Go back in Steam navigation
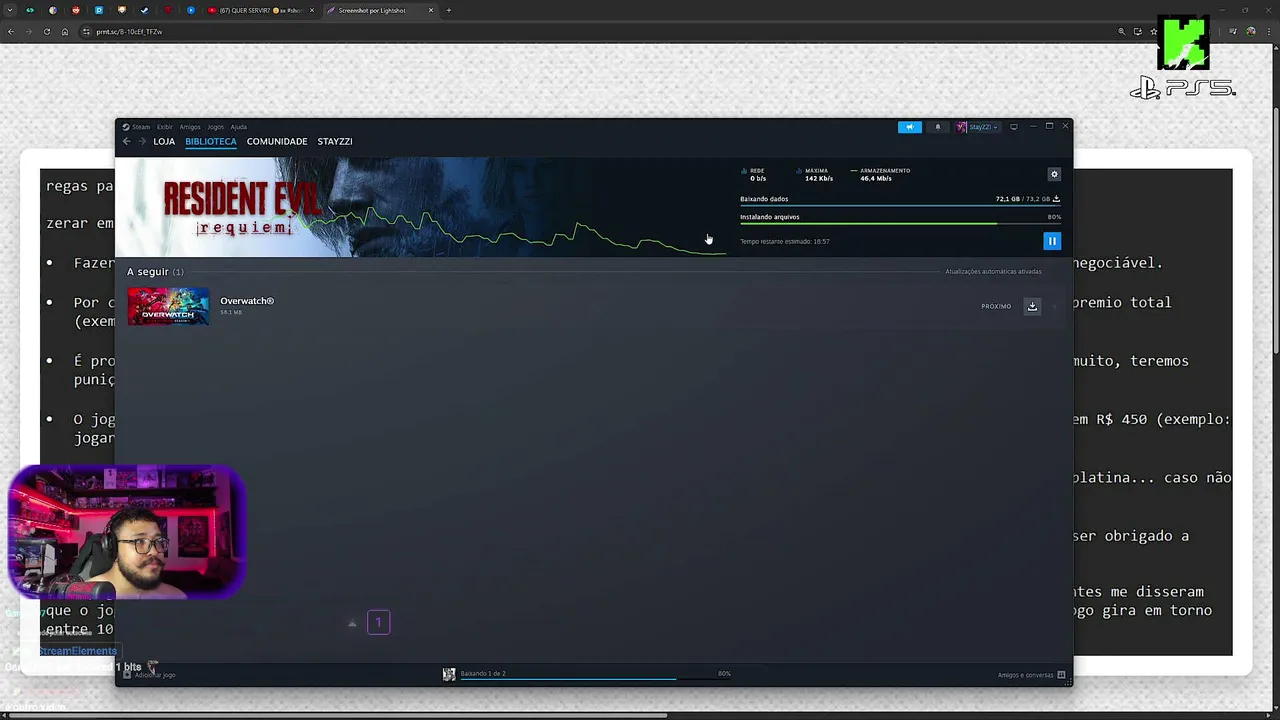Screen dimensions: 1280x720 [126, 141]
